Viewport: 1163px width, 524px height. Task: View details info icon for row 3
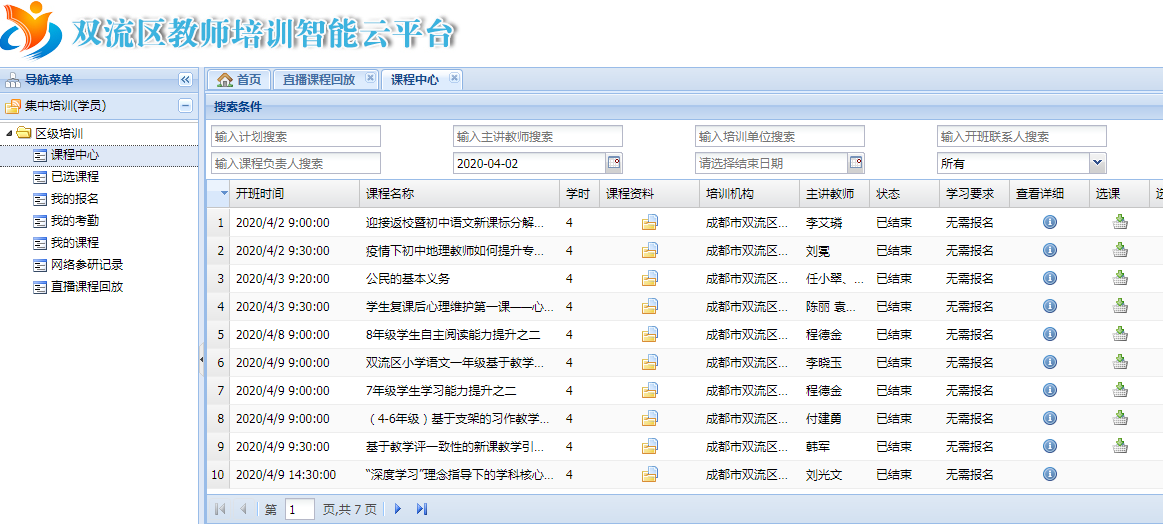[x=1050, y=279]
